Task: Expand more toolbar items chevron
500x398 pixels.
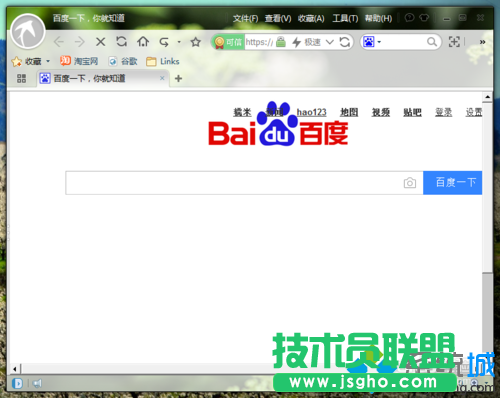Action: tap(482, 42)
